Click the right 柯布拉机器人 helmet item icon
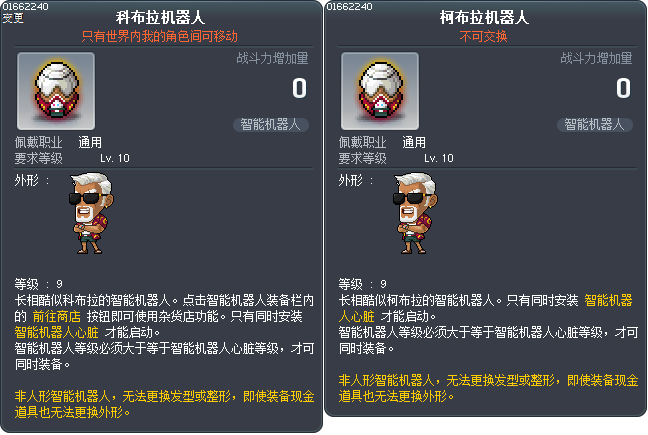 380,91
